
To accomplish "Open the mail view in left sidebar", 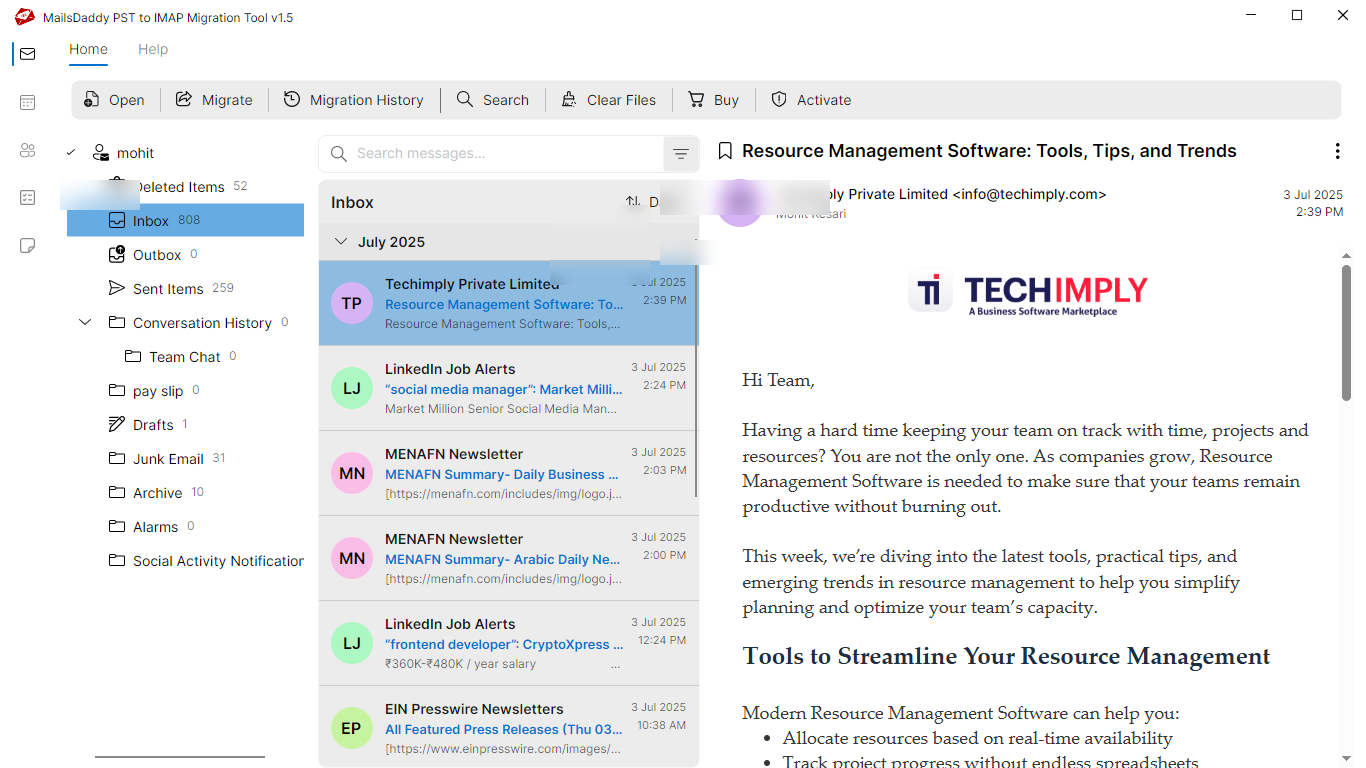I will tap(27, 54).
